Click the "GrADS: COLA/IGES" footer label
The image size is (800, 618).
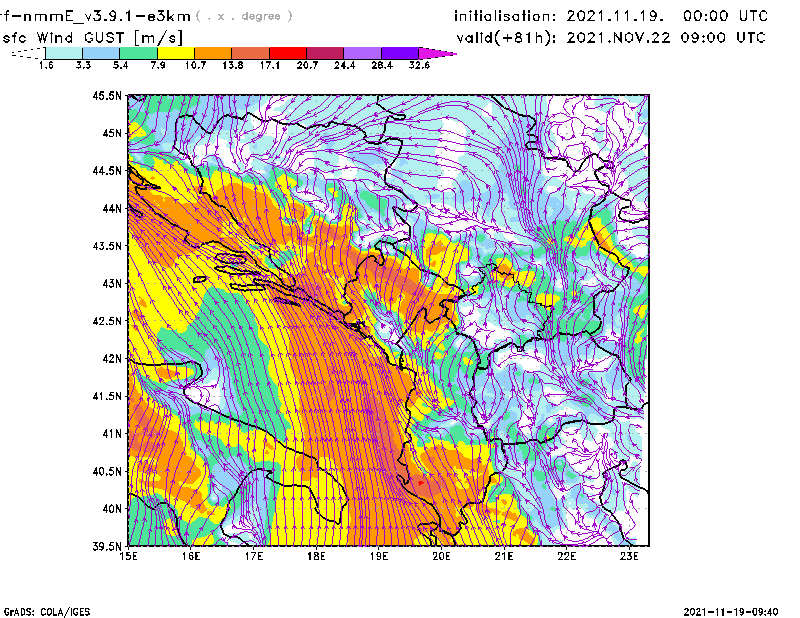point(47,612)
